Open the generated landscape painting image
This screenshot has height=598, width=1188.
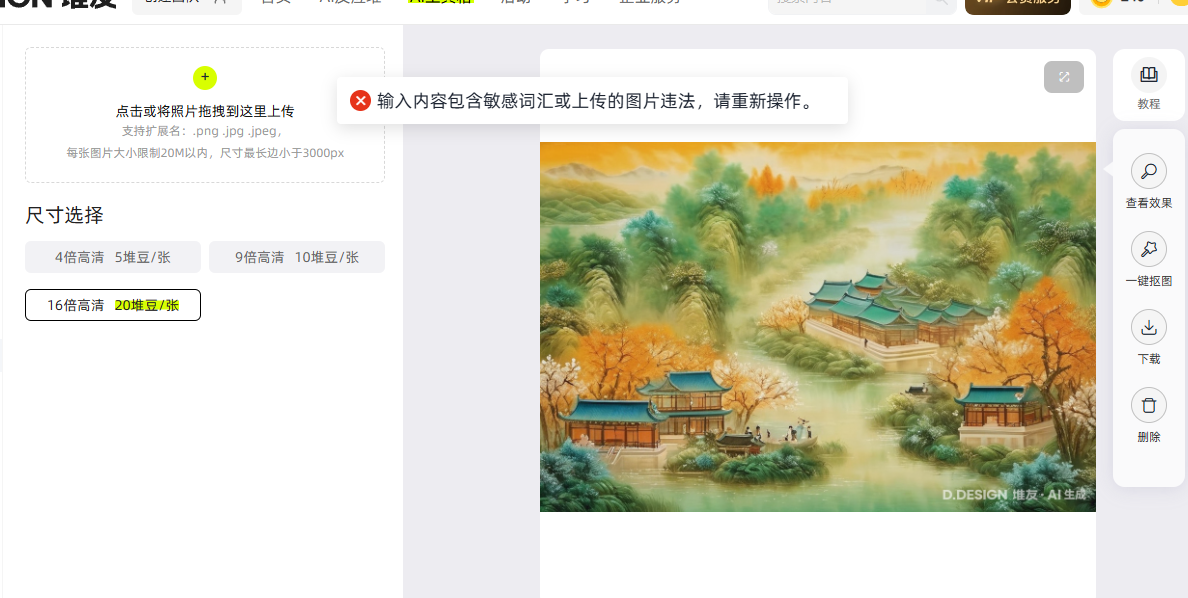coord(818,327)
